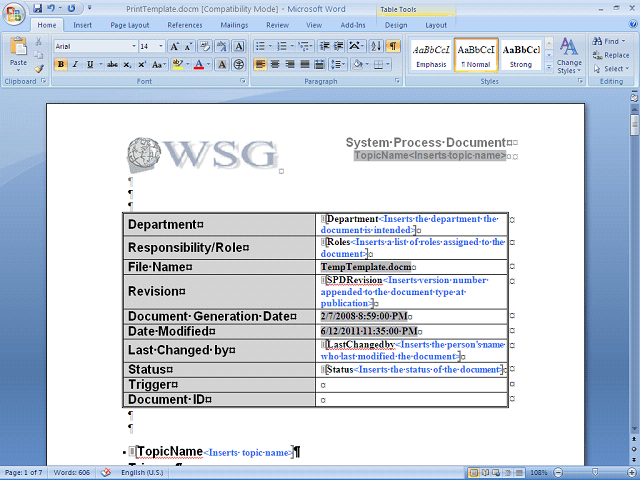Toggle Underline formatting
Viewport: 640px width, 480px height.
(90, 64)
